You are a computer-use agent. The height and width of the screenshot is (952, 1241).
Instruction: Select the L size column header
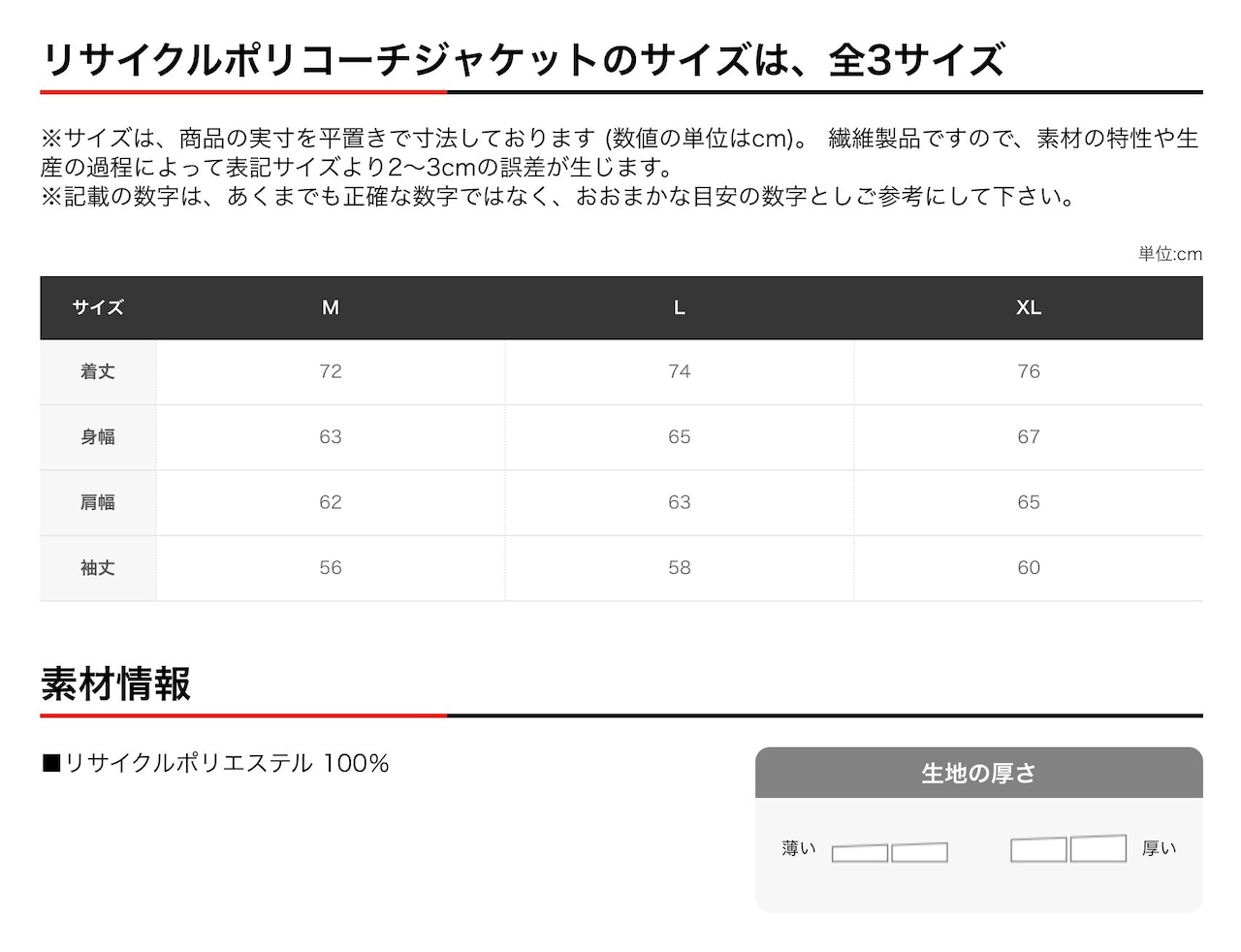679,307
